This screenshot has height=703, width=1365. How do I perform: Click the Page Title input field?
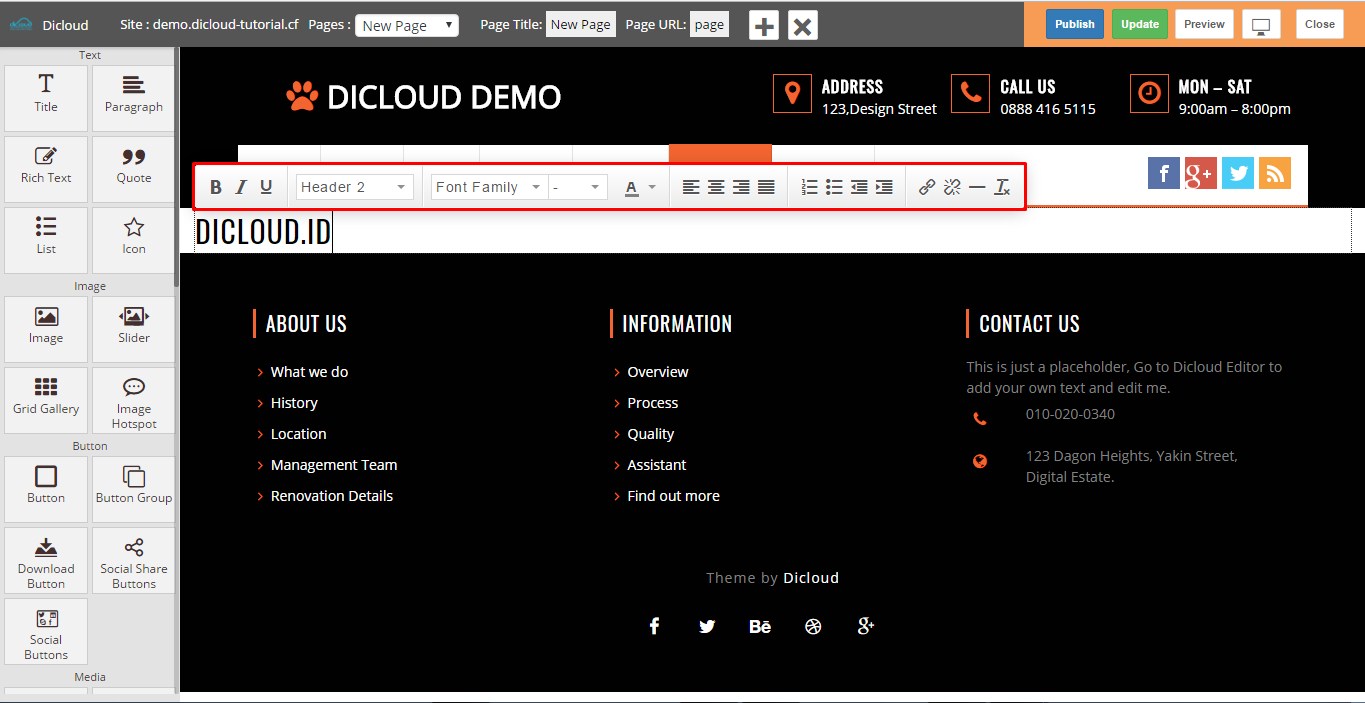580,24
